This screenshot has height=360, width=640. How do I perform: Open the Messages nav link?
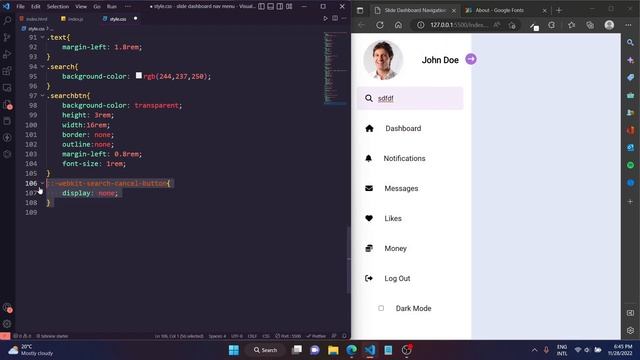click(401, 188)
